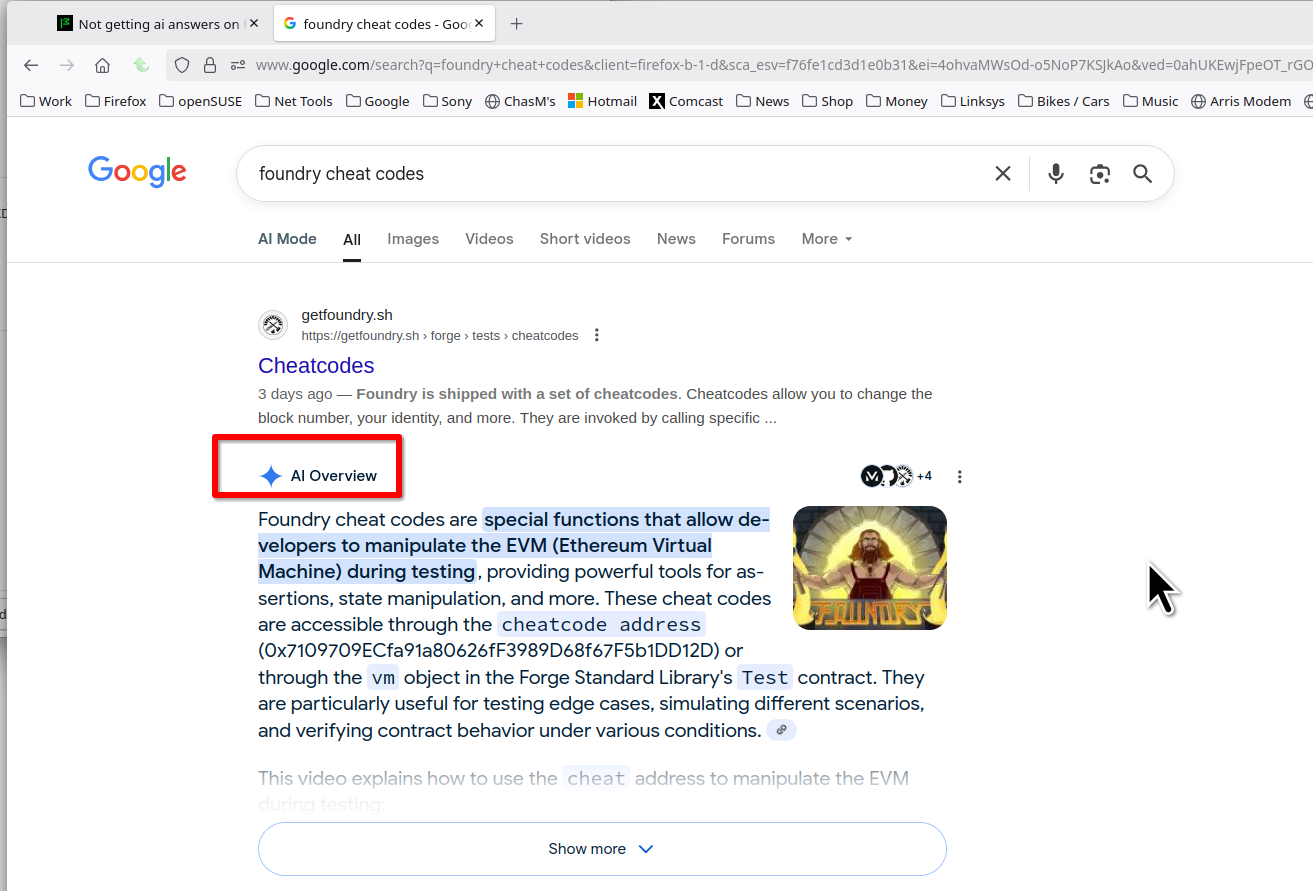Click the 'Test' code text
1313x891 pixels.
(x=765, y=678)
